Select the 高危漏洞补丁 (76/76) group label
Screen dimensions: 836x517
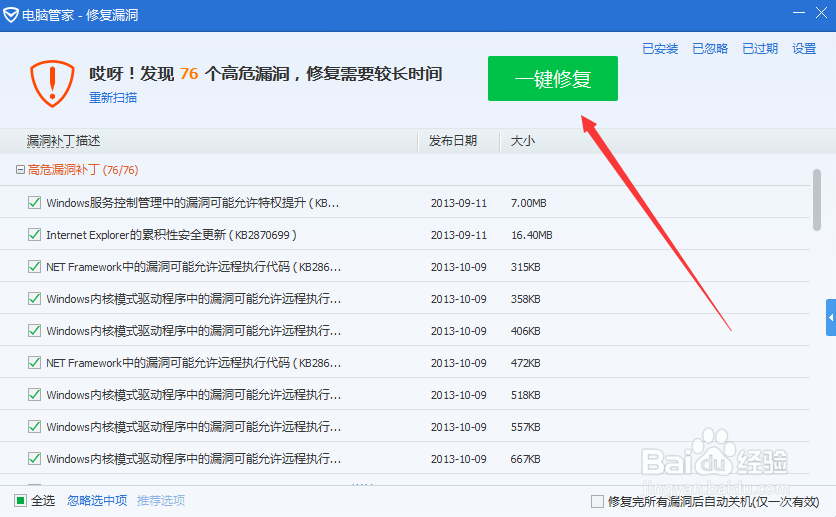83,169
